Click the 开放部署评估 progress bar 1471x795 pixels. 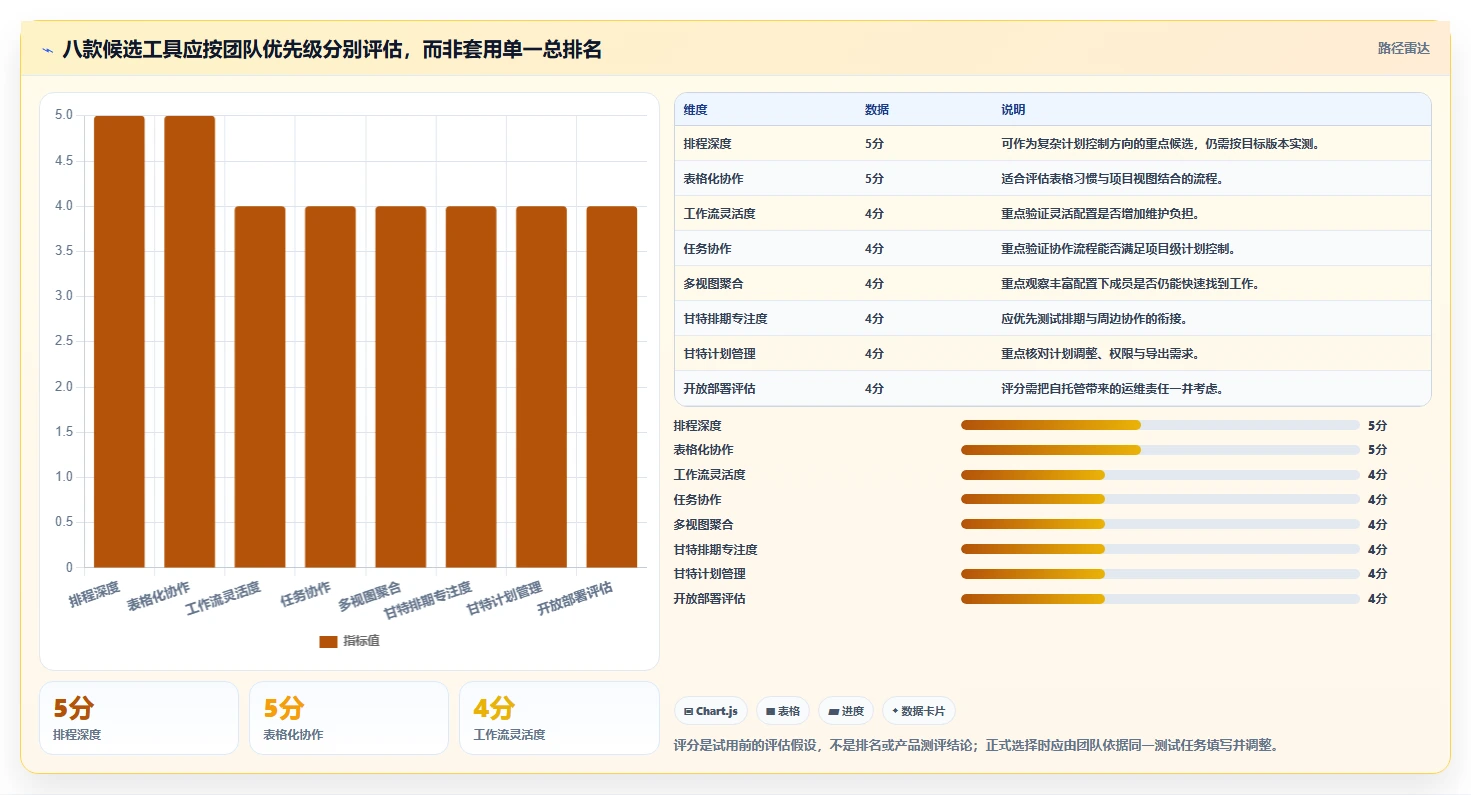[x=1160, y=599]
